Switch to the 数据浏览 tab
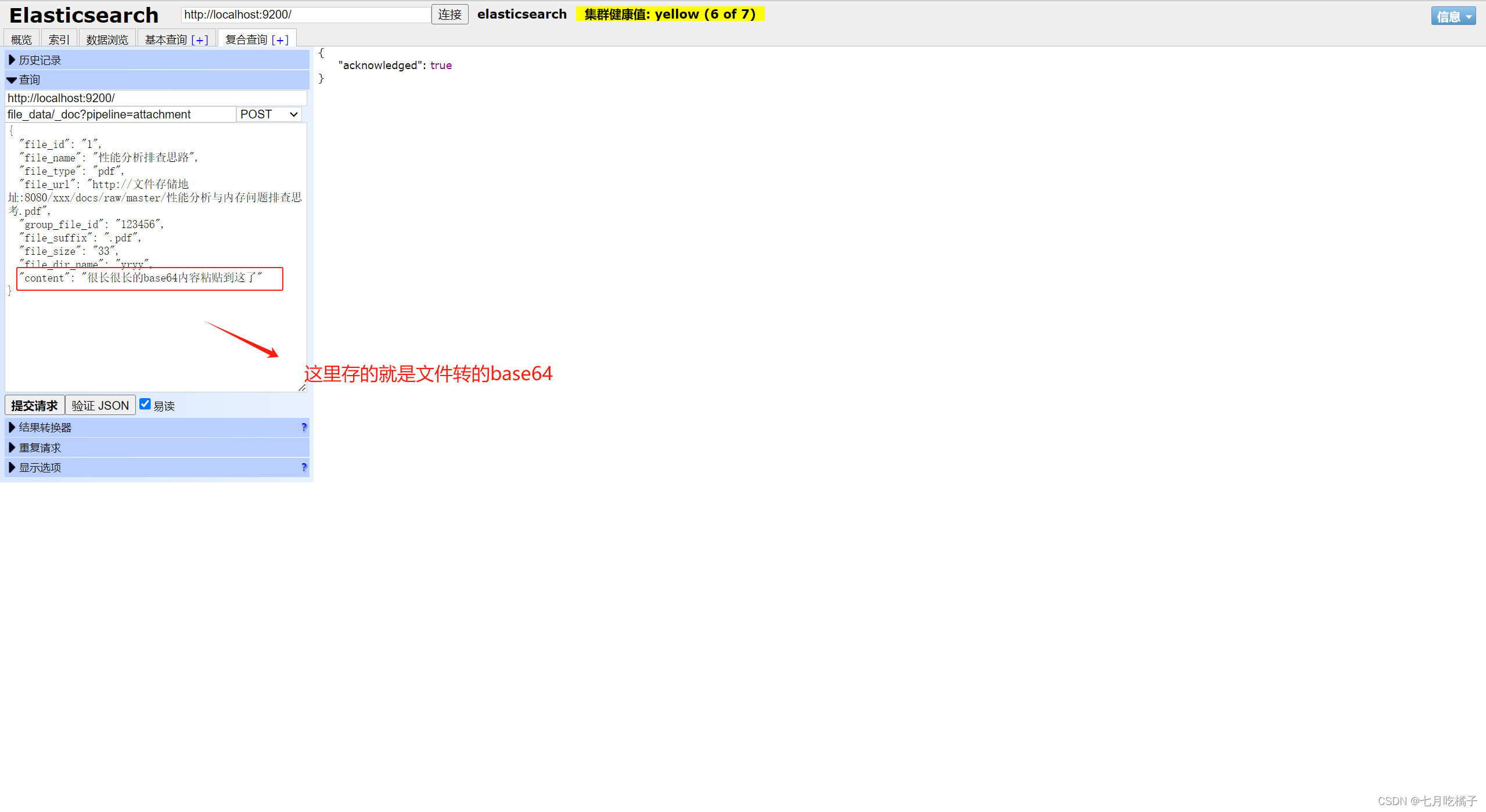The width and height of the screenshot is (1486, 812). pyautogui.click(x=107, y=39)
